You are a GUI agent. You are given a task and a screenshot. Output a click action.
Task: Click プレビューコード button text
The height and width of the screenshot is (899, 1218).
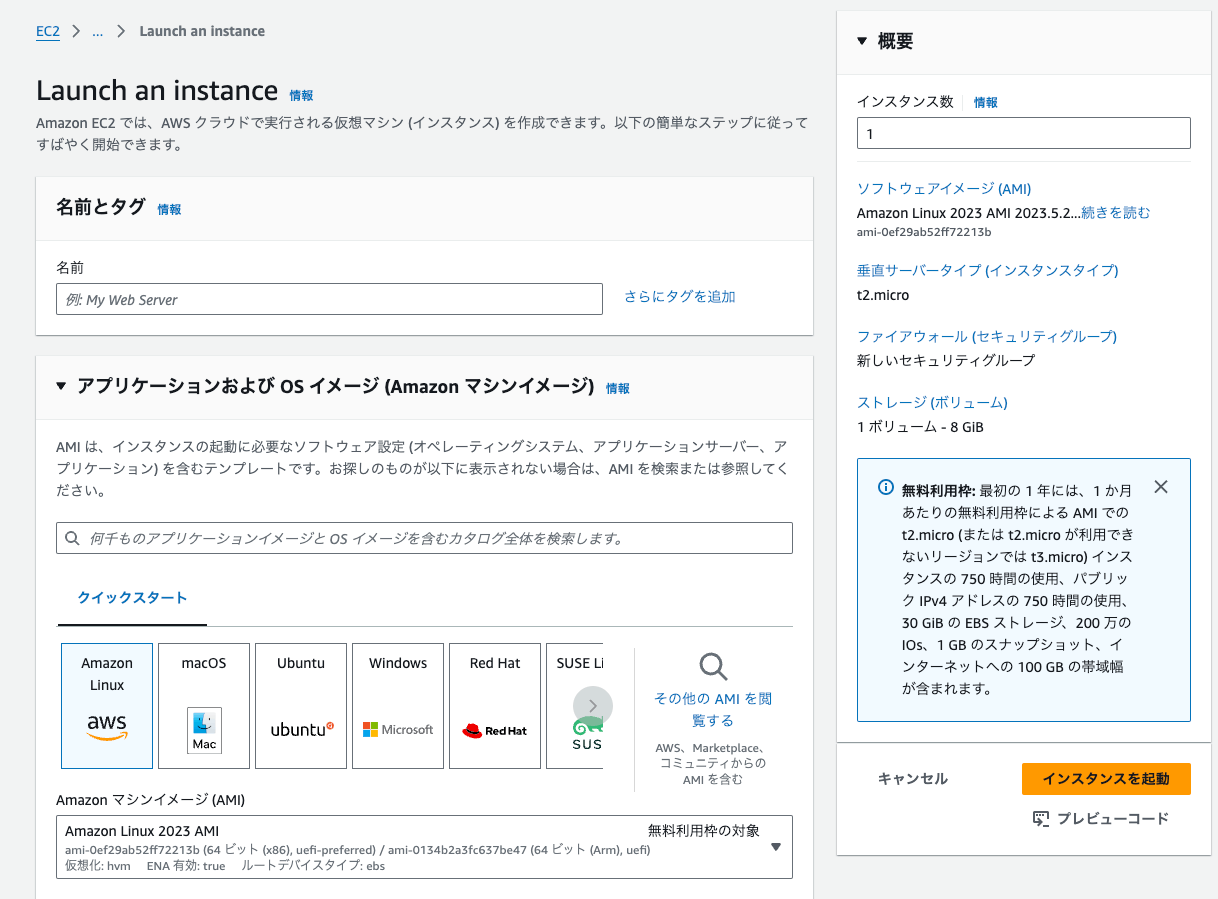click(1113, 819)
